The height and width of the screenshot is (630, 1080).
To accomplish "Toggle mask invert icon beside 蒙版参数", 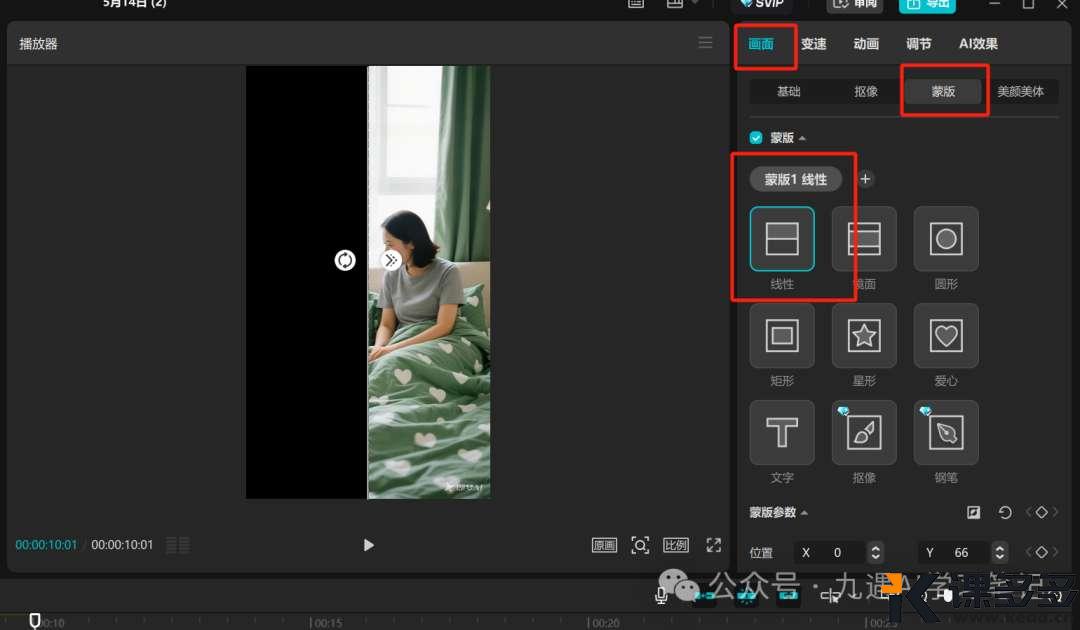I will pyautogui.click(x=974, y=513).
